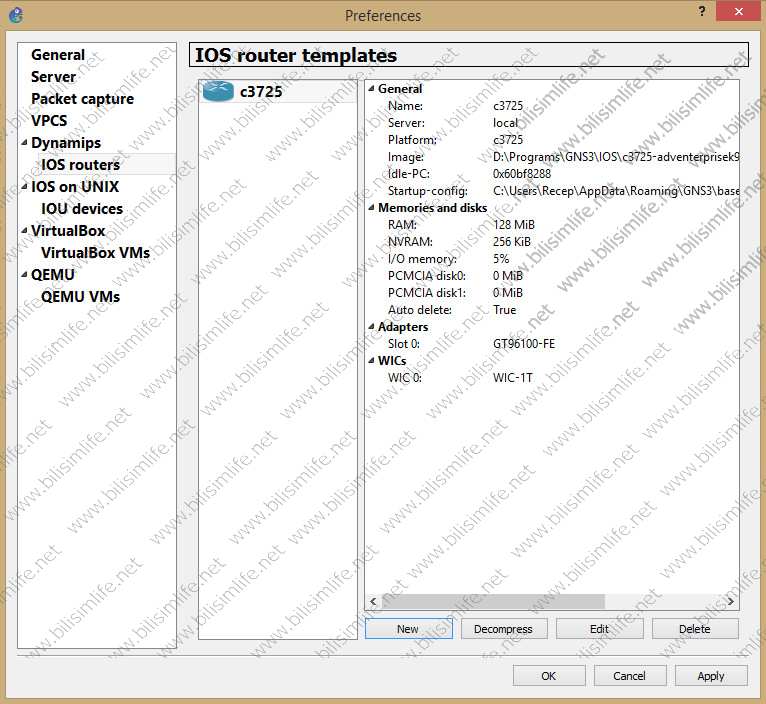Click Delete to remove the template

click(695, 629)
